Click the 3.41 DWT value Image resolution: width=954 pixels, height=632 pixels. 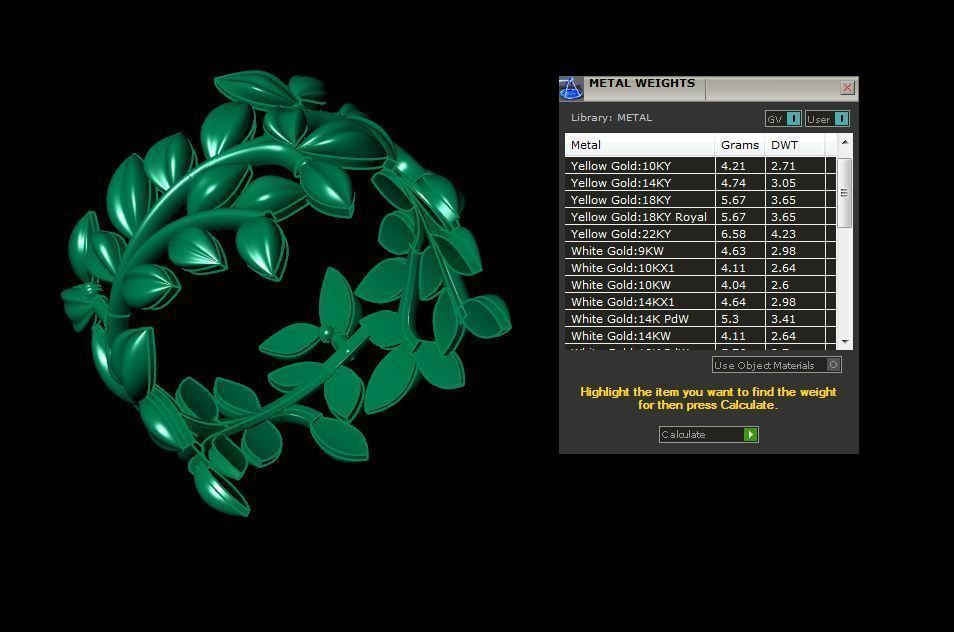click(783, 319)
